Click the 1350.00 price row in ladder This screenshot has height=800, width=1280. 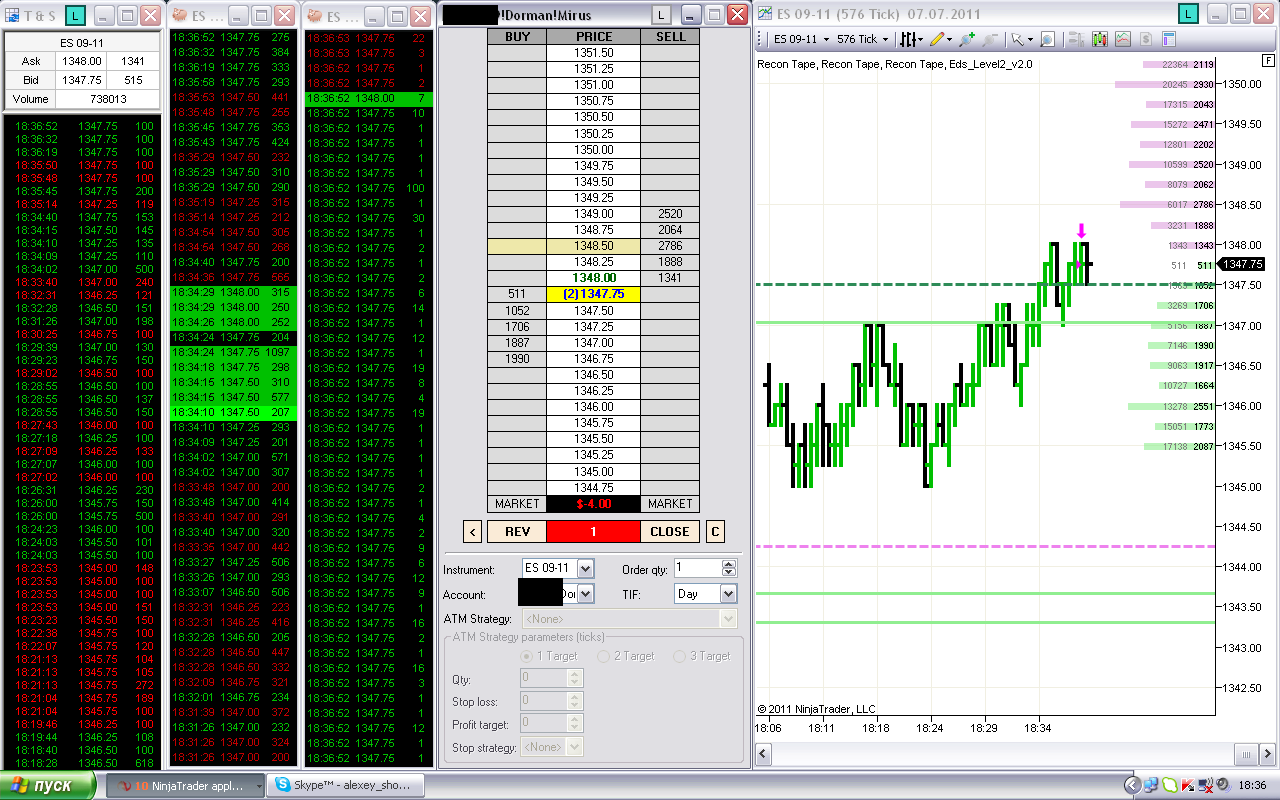594,149
